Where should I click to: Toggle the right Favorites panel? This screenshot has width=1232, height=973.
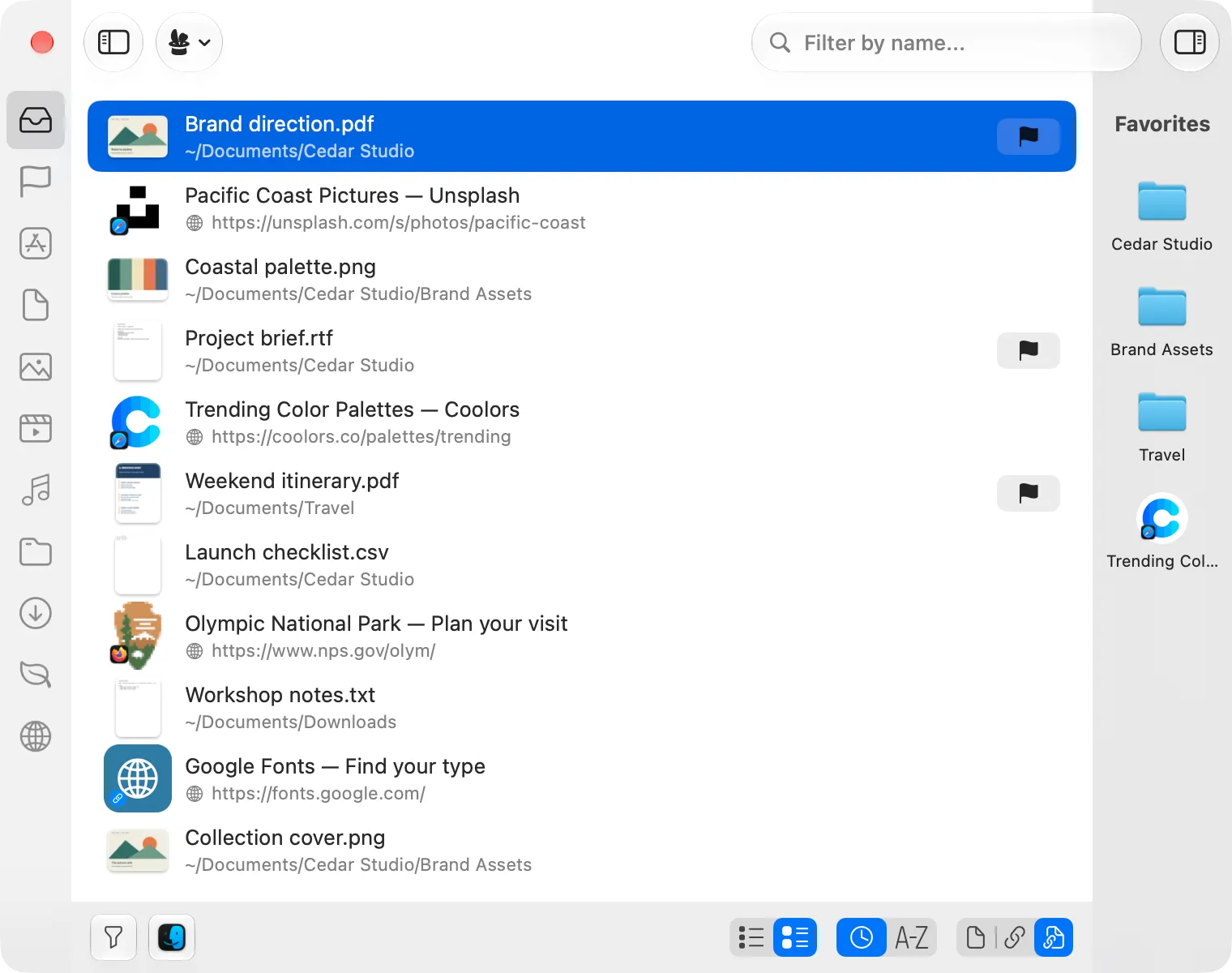pos(1190,42)
